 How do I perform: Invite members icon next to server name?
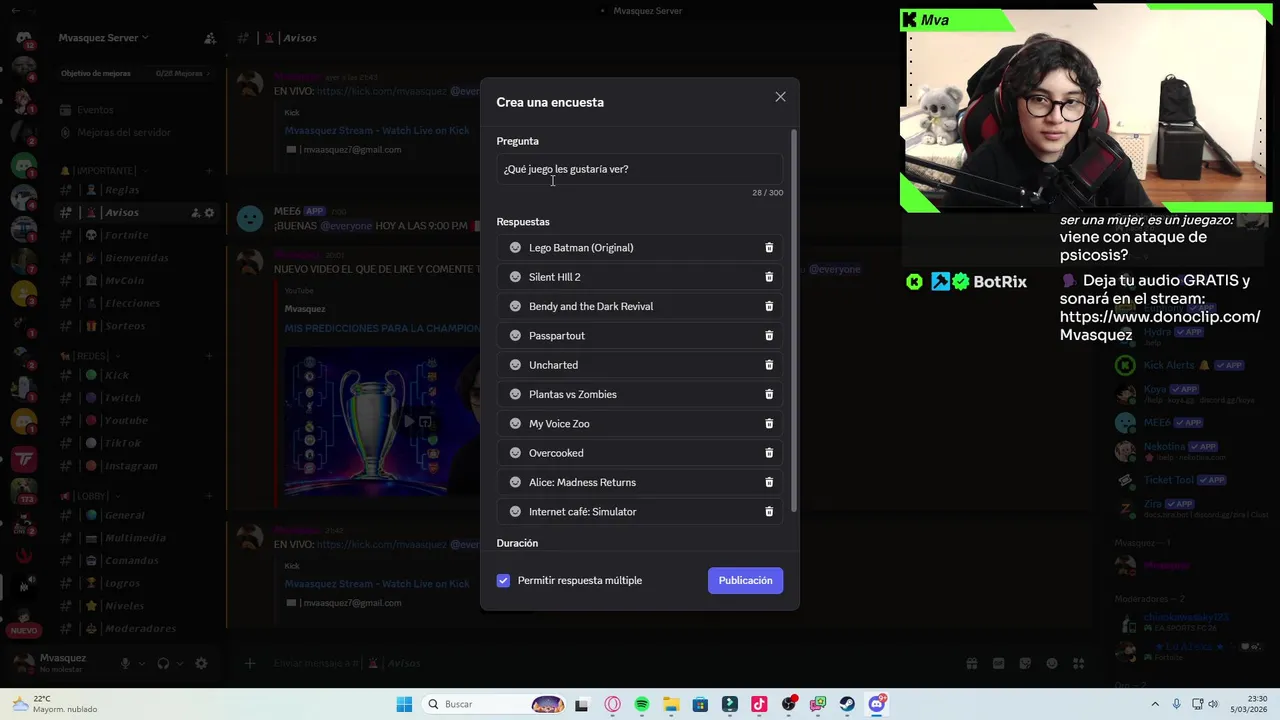pyautogui.click(x=209, y=38)
